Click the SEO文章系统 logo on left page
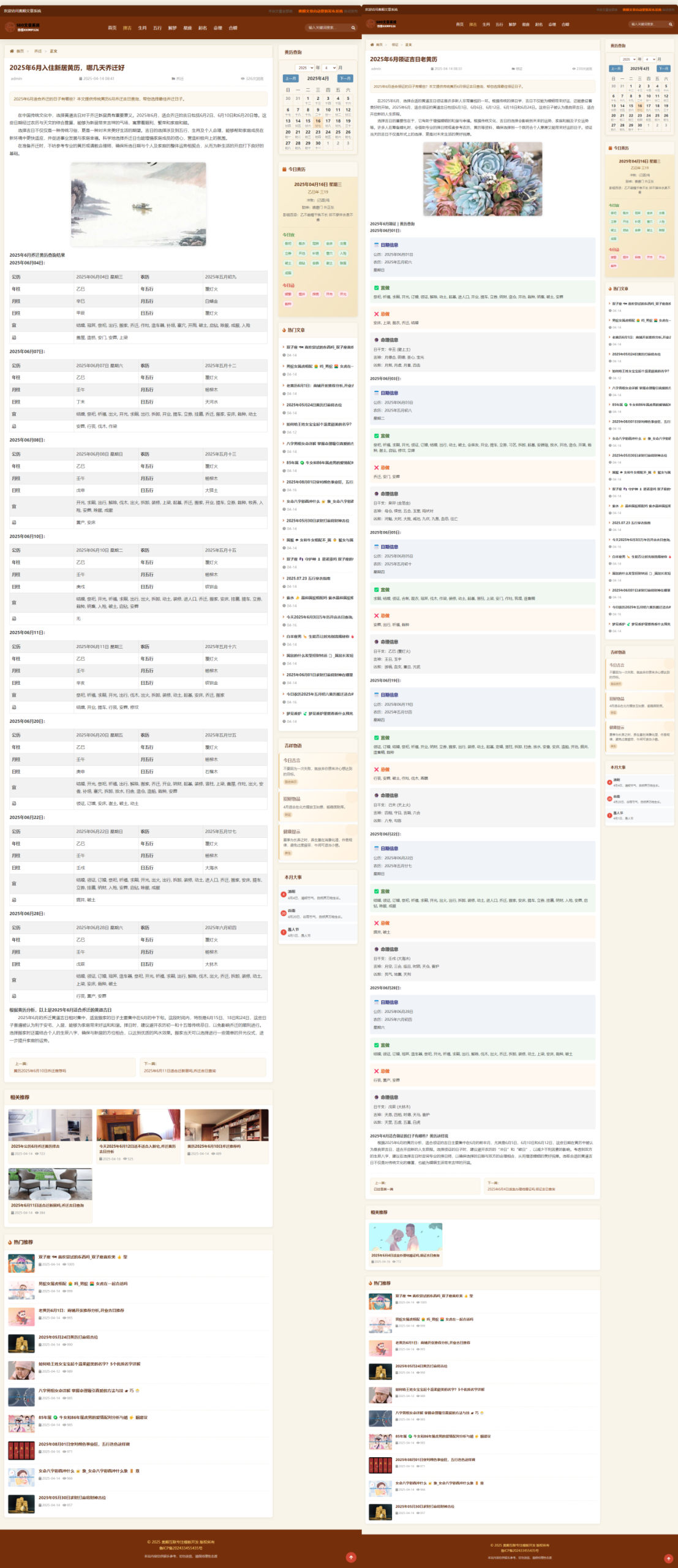Image resolution: width=678 pixels, height=1568 pixels. 22,28
